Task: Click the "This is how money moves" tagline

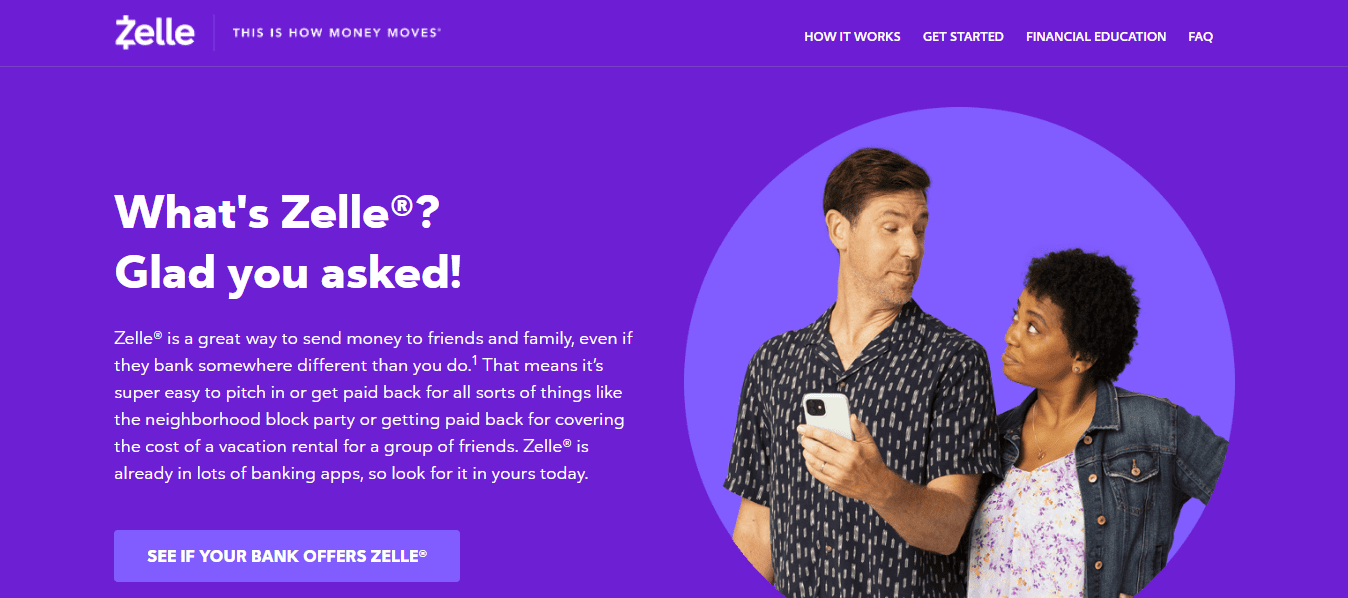Action: [x=336, y=33]
